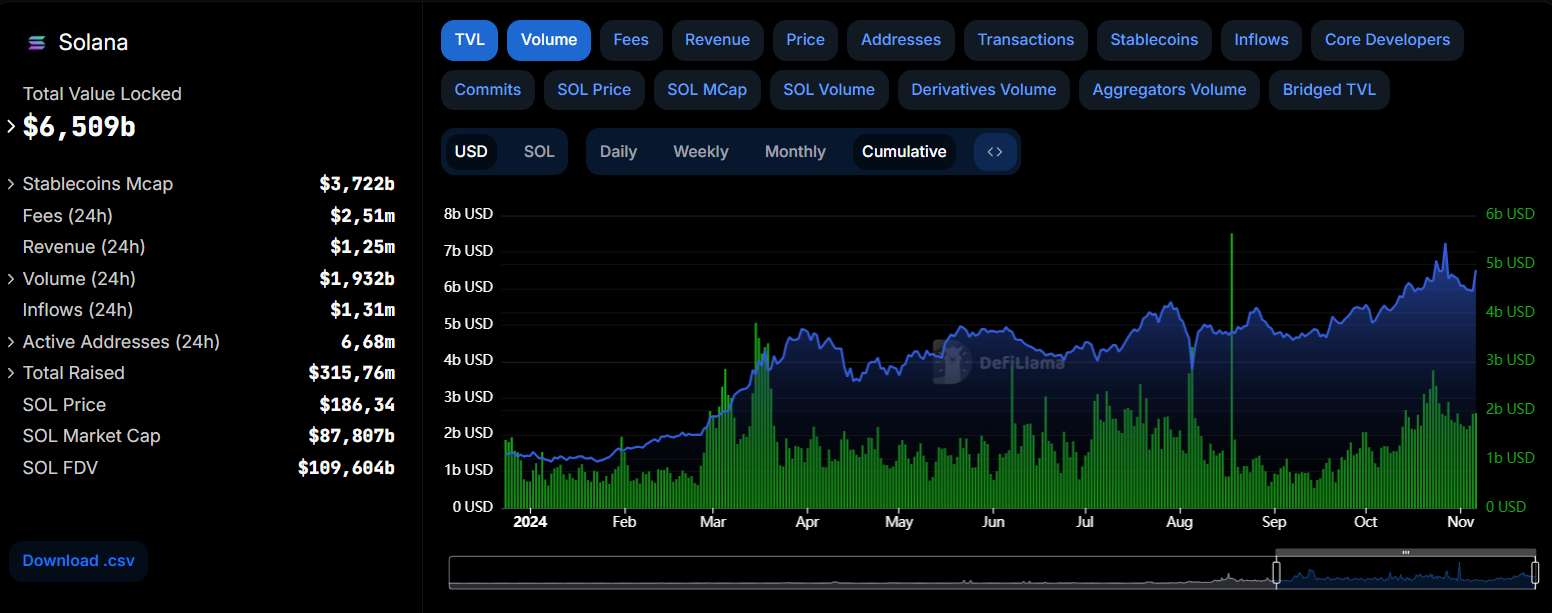Enable the Addresses chart series
The image size is (1552, 613).
901,40
